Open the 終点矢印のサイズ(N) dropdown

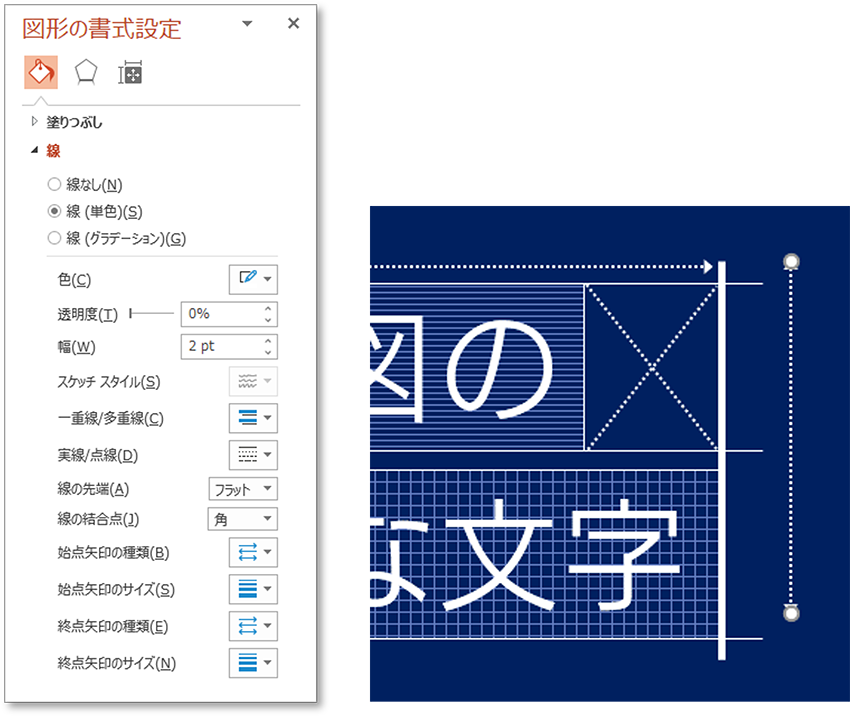(253, 663)
